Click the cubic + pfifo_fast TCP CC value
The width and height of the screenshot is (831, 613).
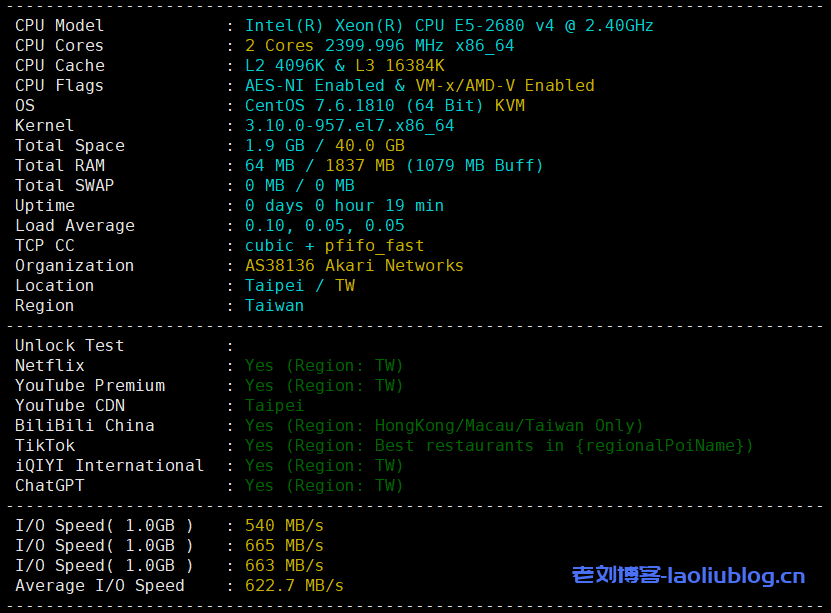pyautogui.click(x=334, y=245)
